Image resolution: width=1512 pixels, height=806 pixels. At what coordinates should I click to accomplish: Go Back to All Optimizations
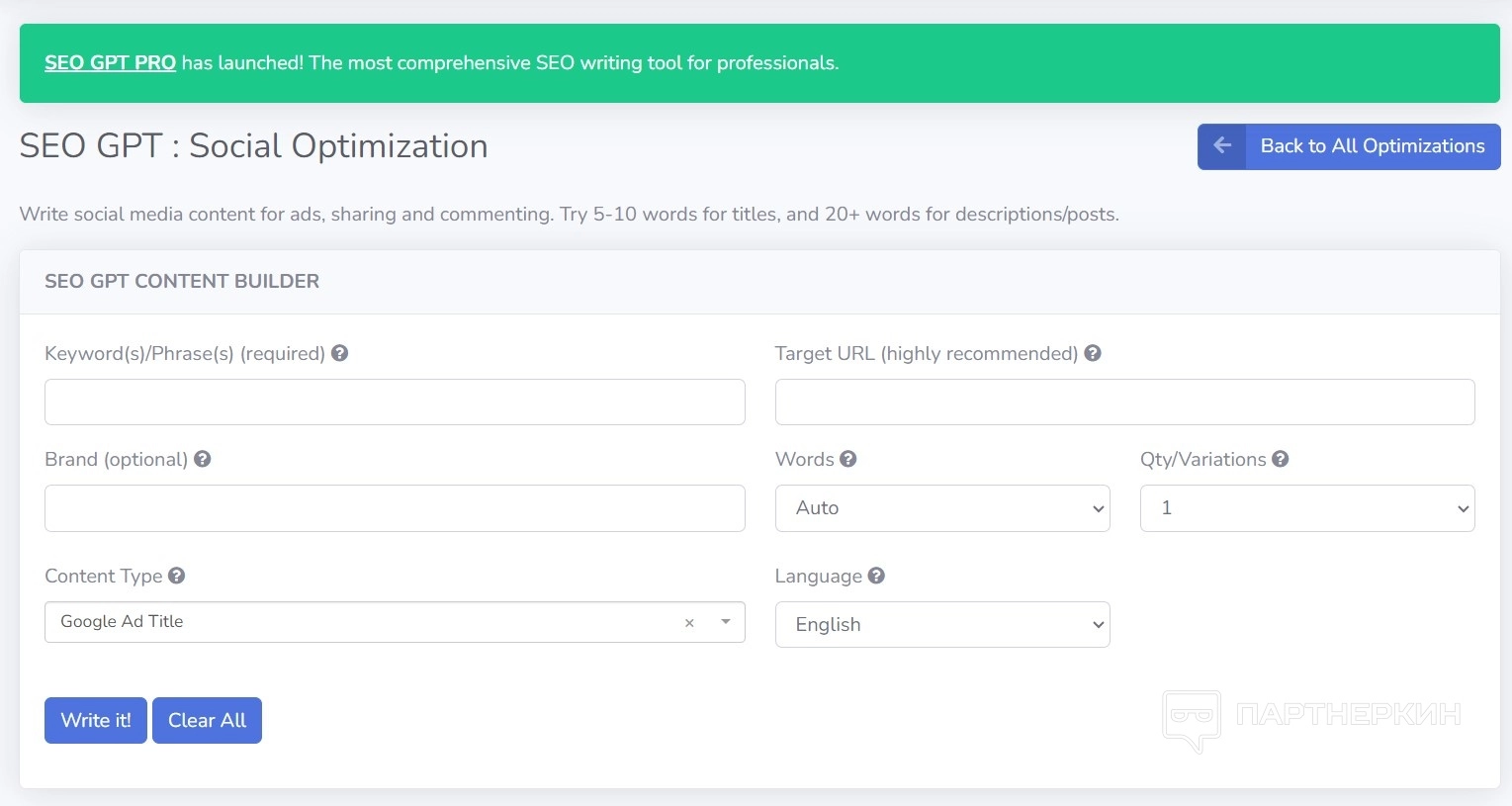coord(1372,146)
